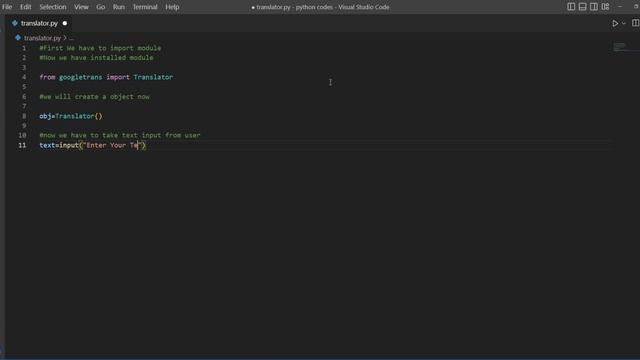This screenshot has height=360, width=640.
Task: Click translator.py in the breadcrumb
Action: tap(42, 38)
